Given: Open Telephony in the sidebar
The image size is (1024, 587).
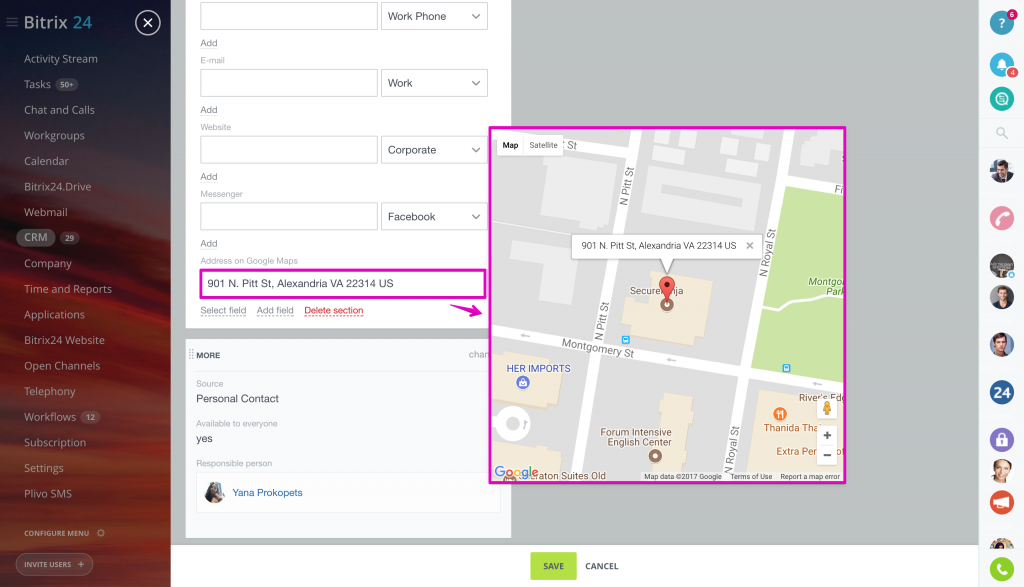Looking at the screenshot, I should (50, 391).
